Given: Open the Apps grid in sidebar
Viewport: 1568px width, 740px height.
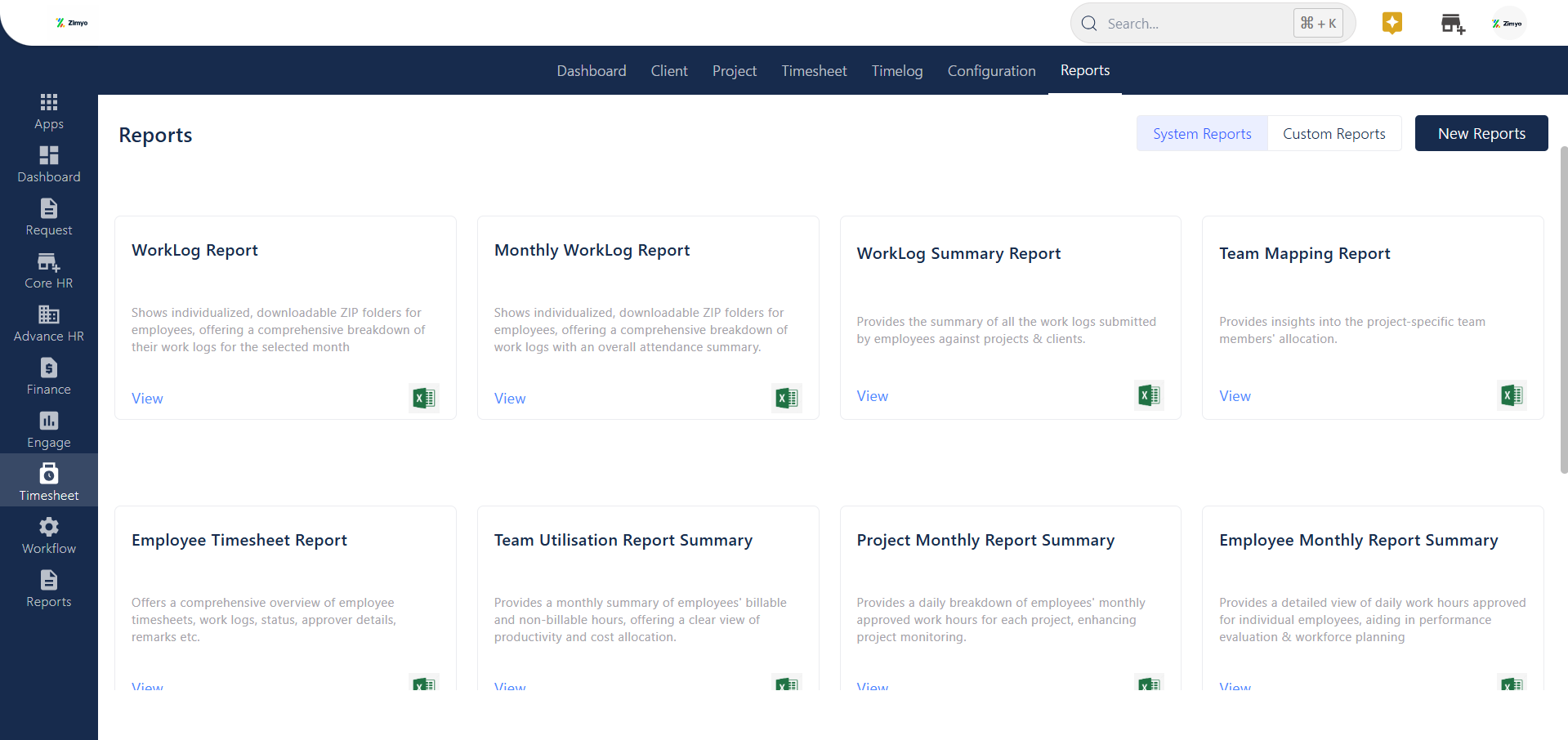Looking at the screenshot, I should point(49,112).
